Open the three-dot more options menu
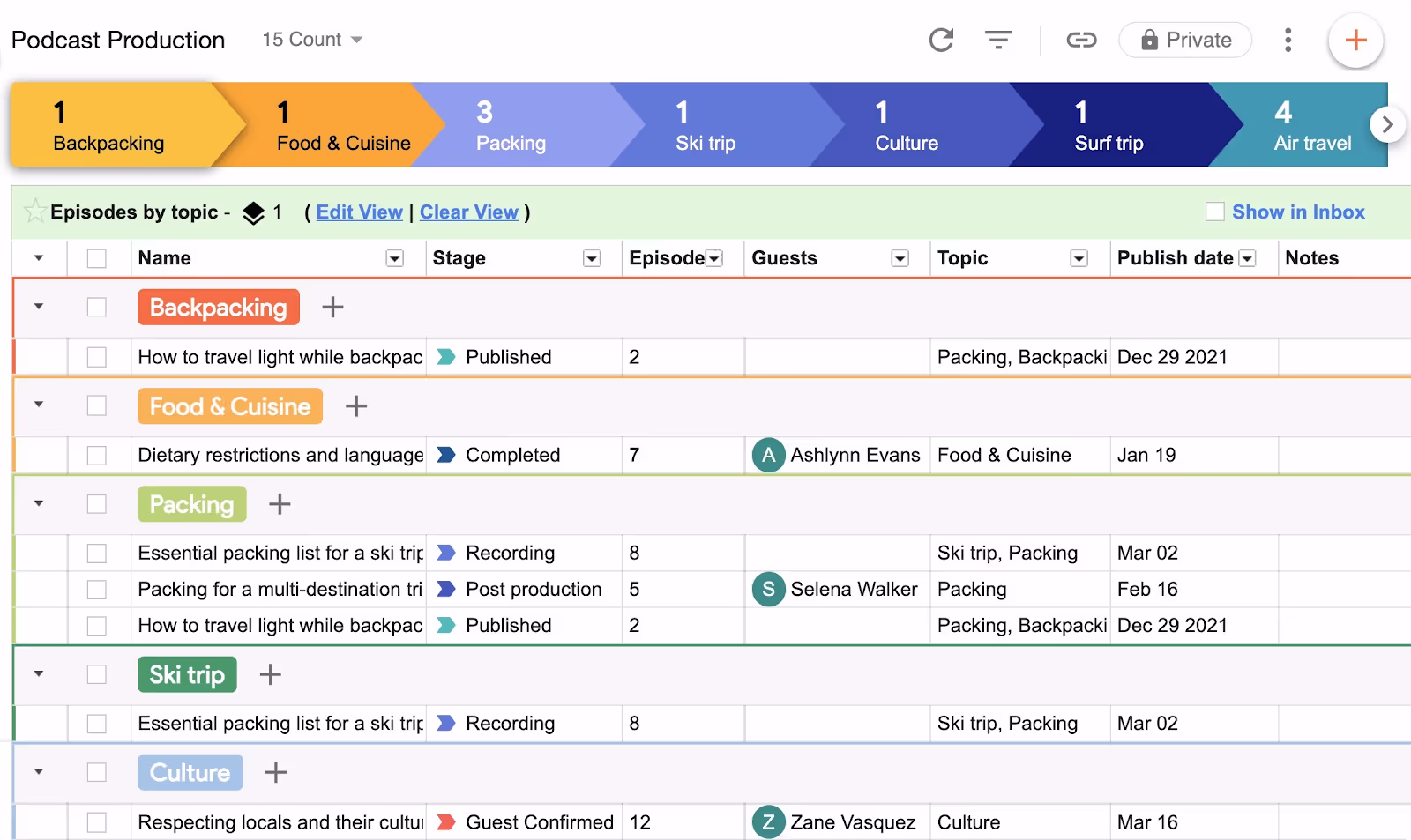Screen dimensions: 1411x840 click(1288, 41)
